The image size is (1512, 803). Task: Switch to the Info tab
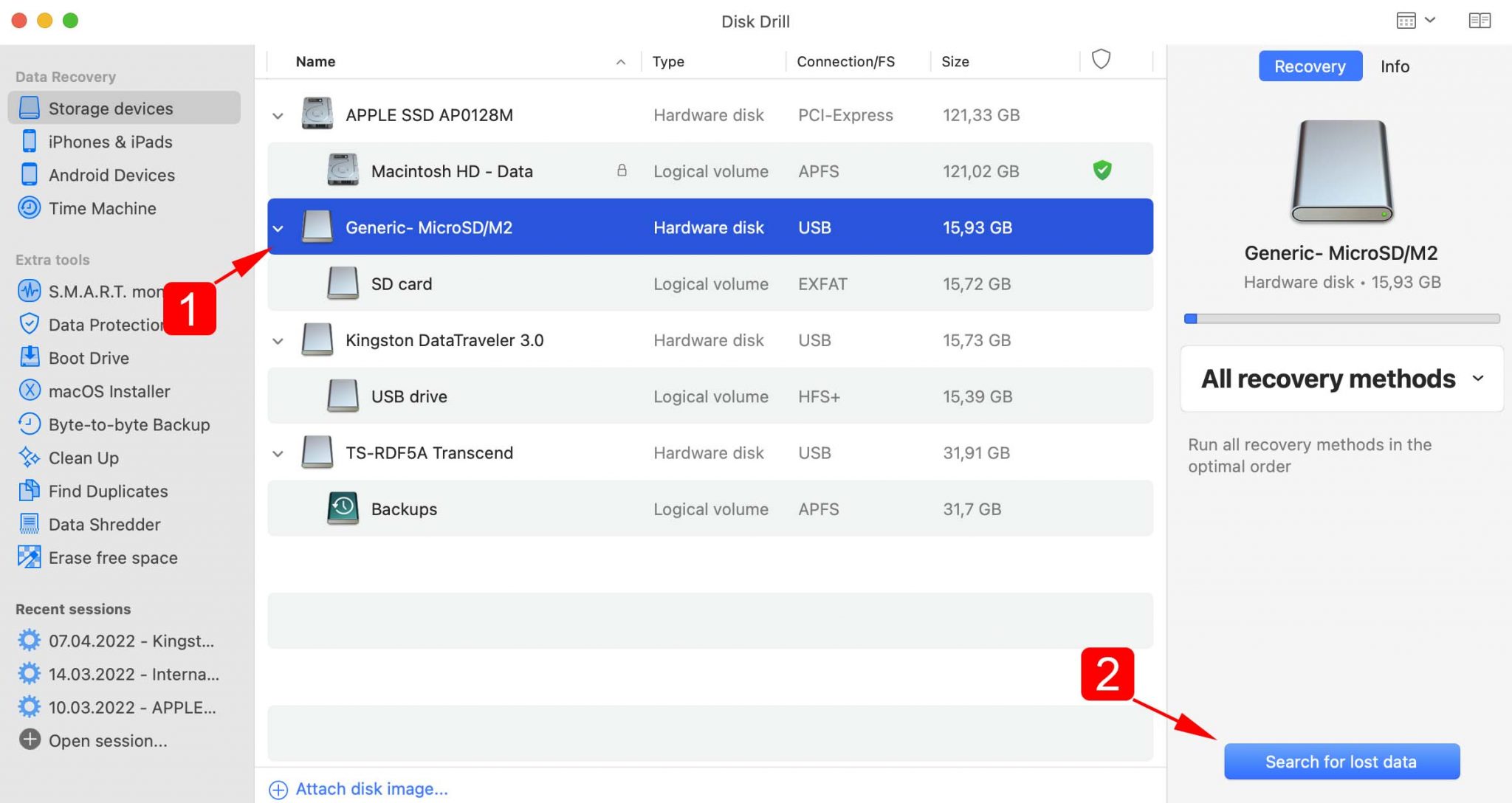1395,66
